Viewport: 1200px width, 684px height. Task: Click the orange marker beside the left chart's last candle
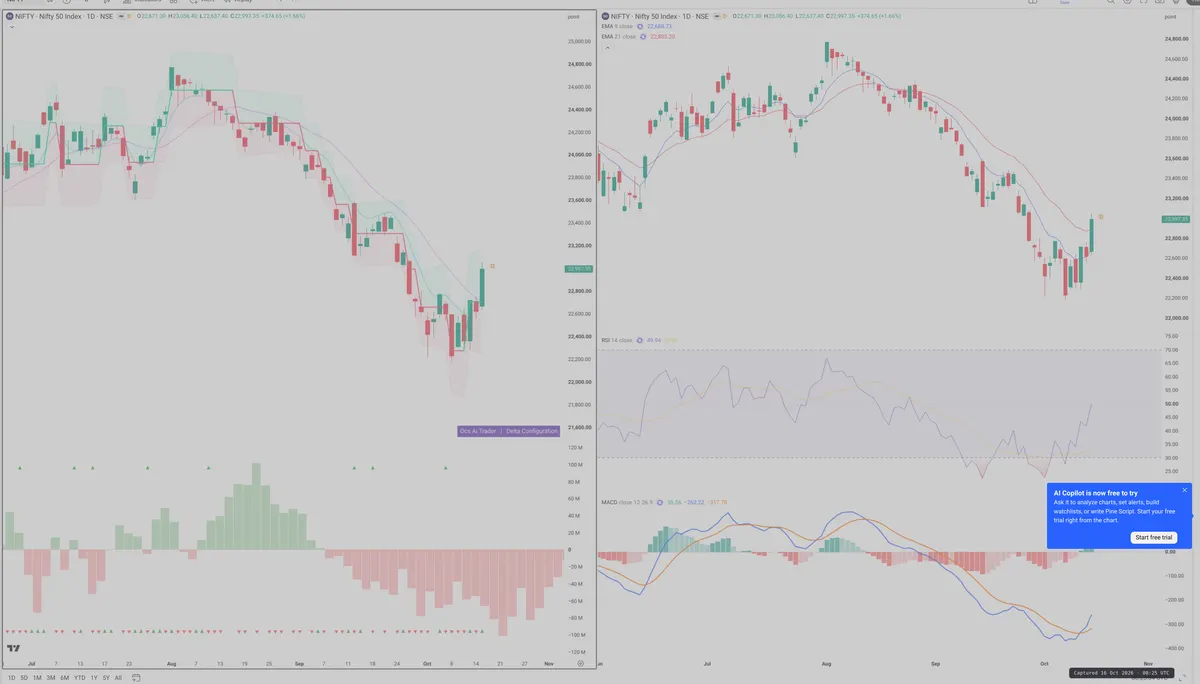click(x=493, y=265)
